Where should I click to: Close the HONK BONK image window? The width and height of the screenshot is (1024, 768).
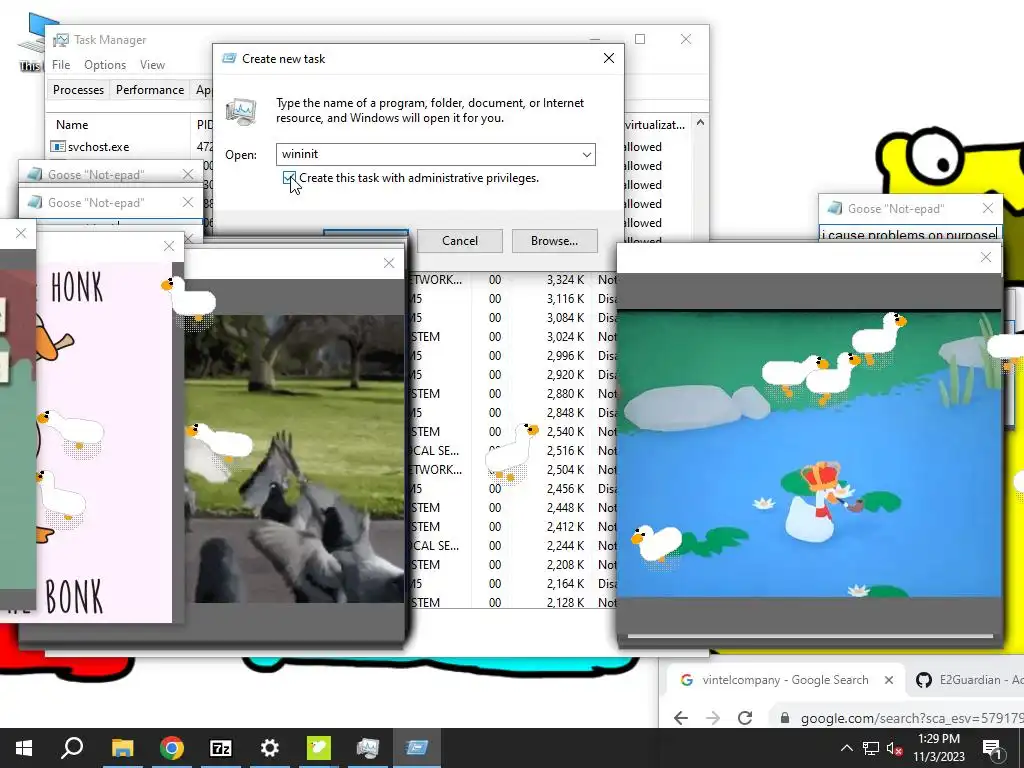pos(169,246)
